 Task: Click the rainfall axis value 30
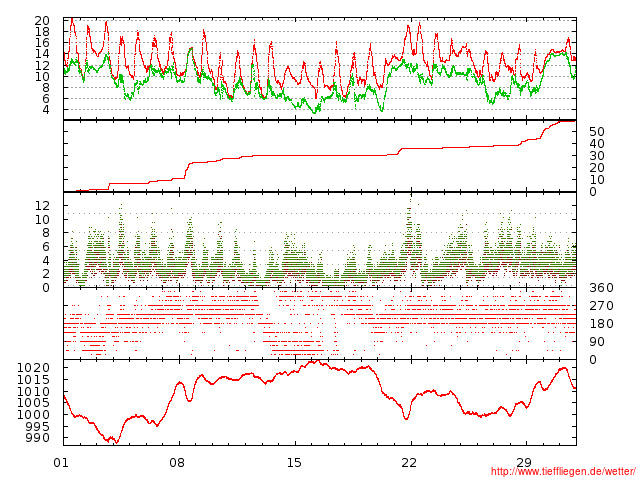click(x=597, y=156)
